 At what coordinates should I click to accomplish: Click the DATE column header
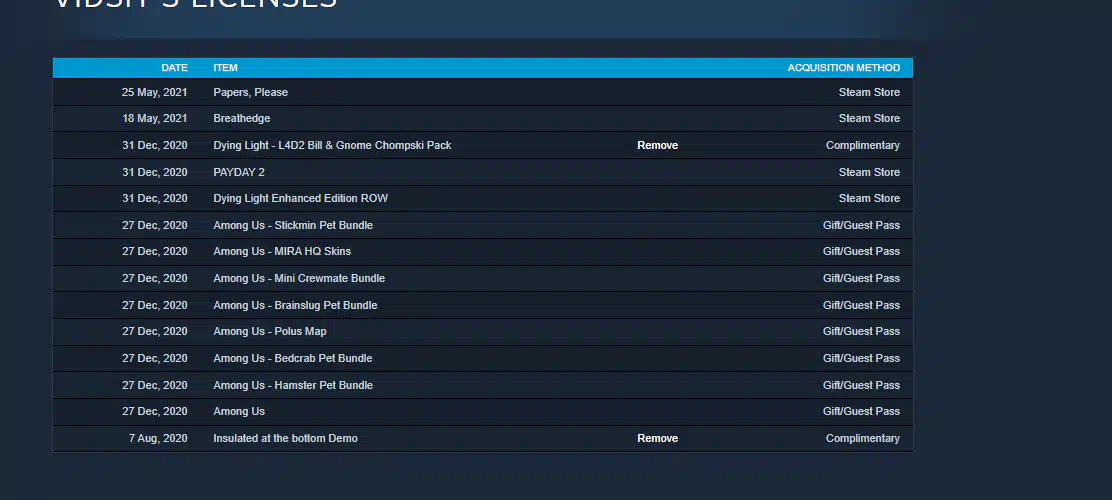click(174, 68)
